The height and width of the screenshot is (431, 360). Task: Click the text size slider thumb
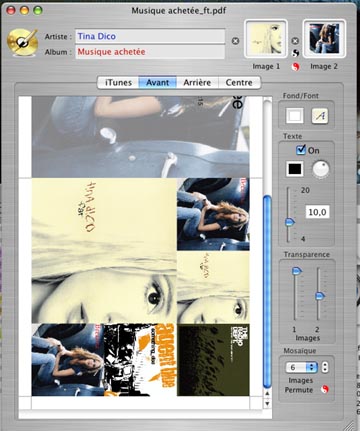click(x=290, y=222)
